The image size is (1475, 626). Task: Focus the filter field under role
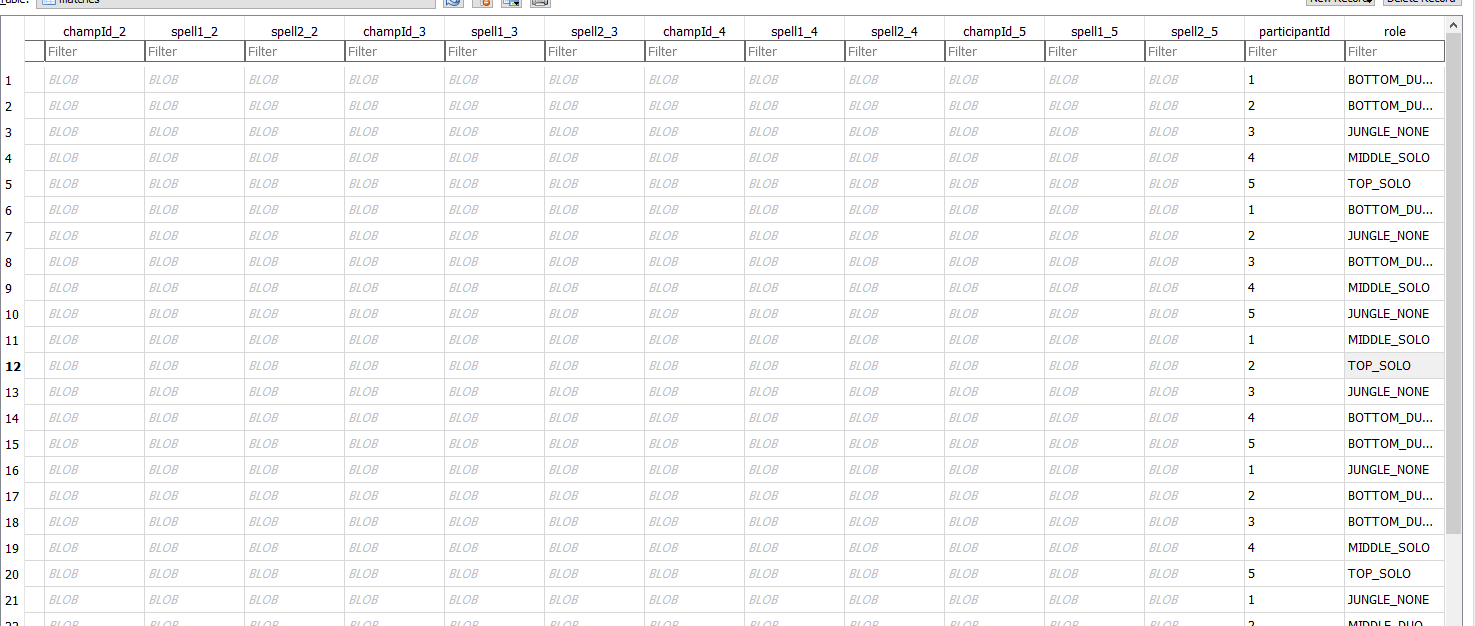(1394, 51)
